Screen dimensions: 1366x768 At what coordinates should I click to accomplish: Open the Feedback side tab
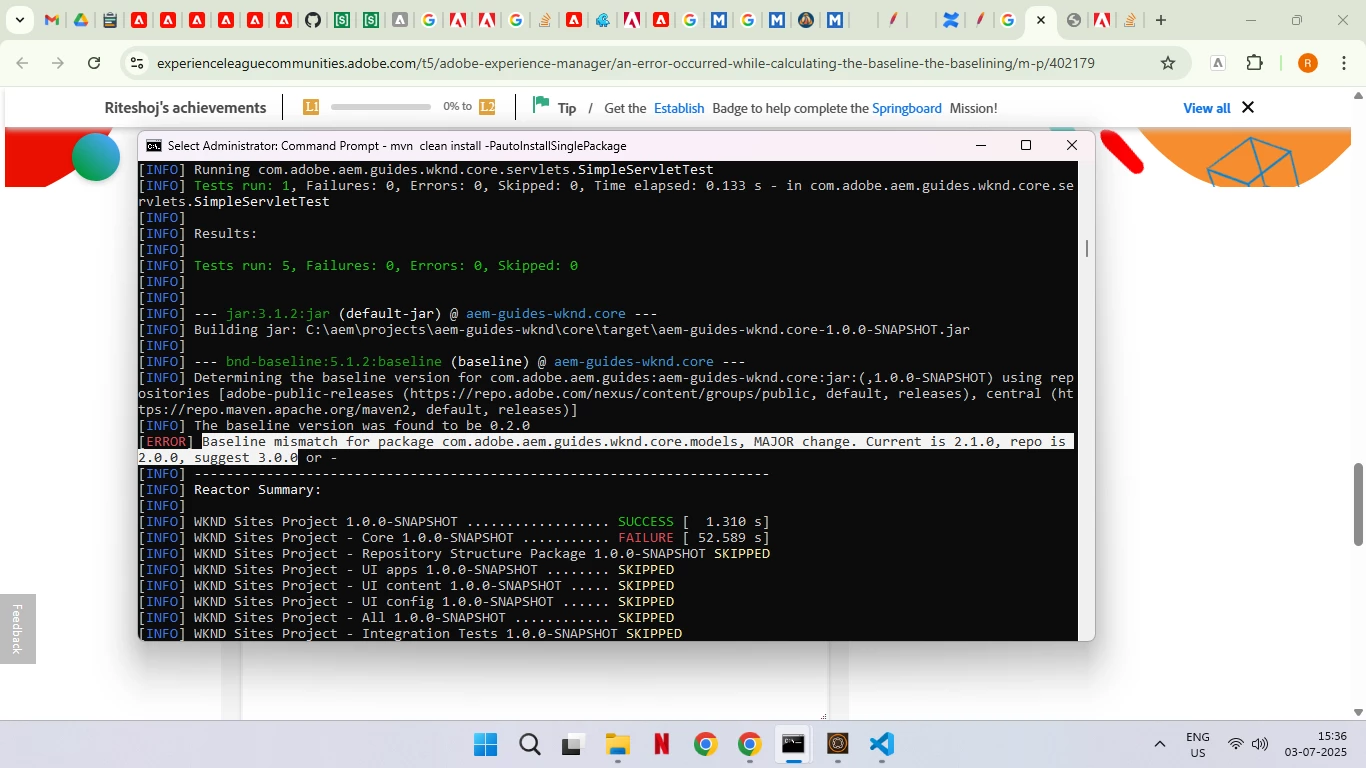point(17,629)
